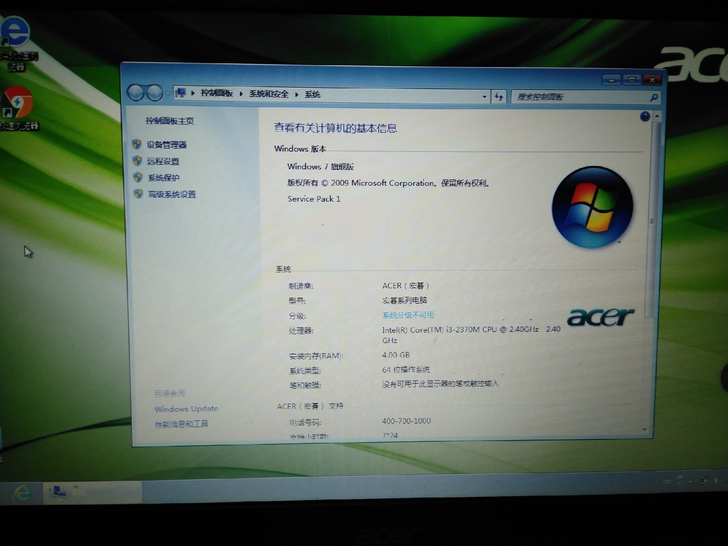Click the scrollbar down arrow

coord(644,430)
